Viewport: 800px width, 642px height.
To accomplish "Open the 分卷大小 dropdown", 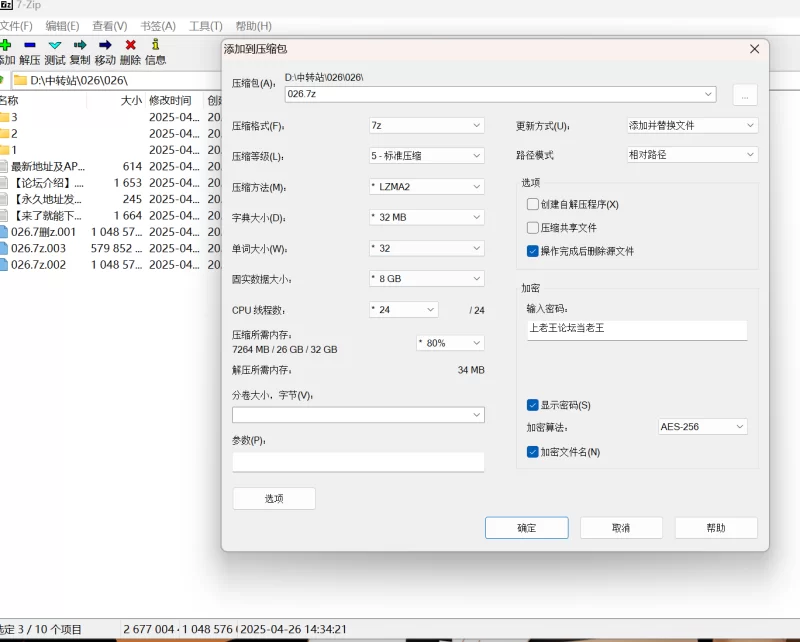I will tap(358, 415).
